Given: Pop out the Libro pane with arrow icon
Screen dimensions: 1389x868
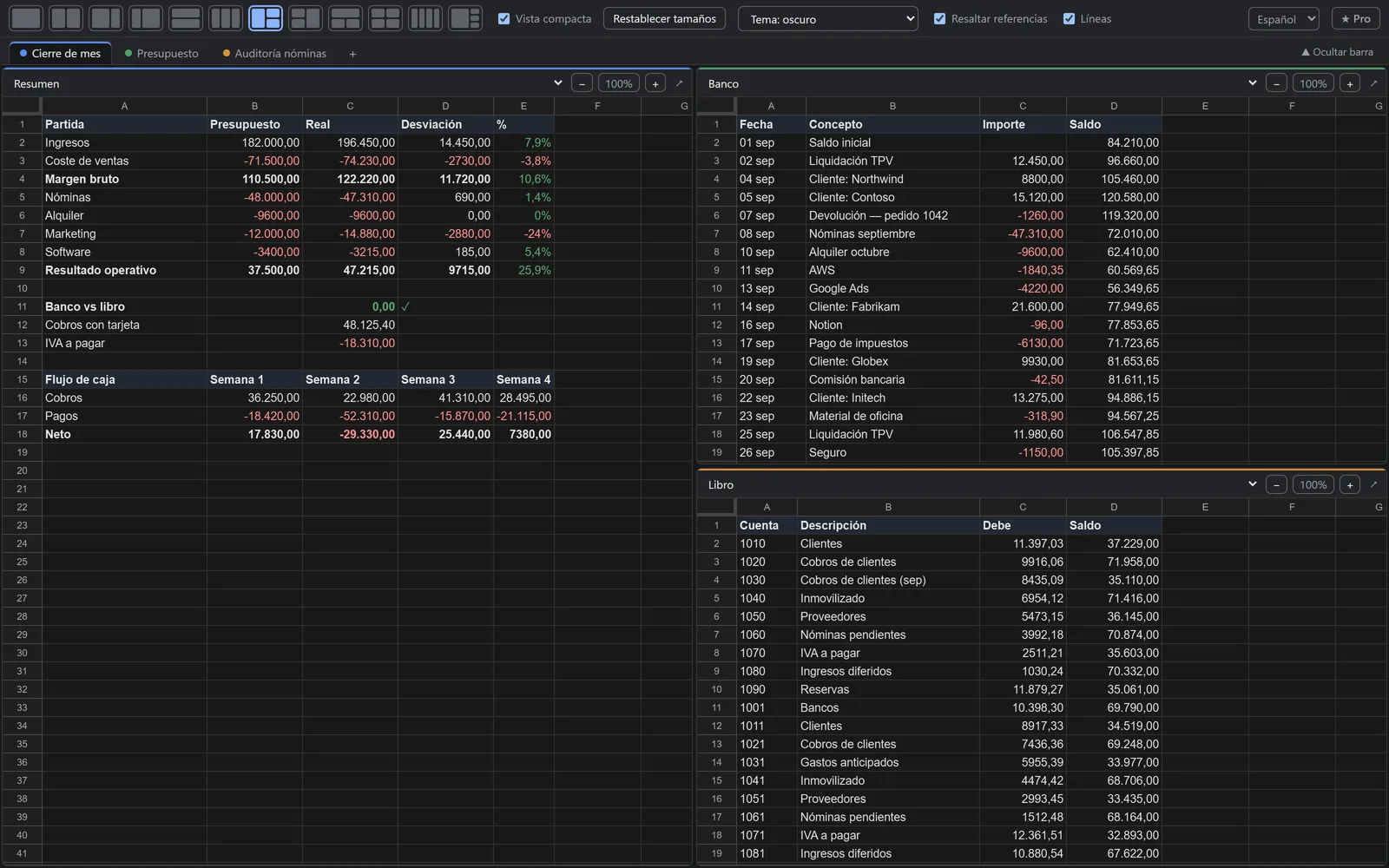Looking at the screenshot, I should 1373,484.
